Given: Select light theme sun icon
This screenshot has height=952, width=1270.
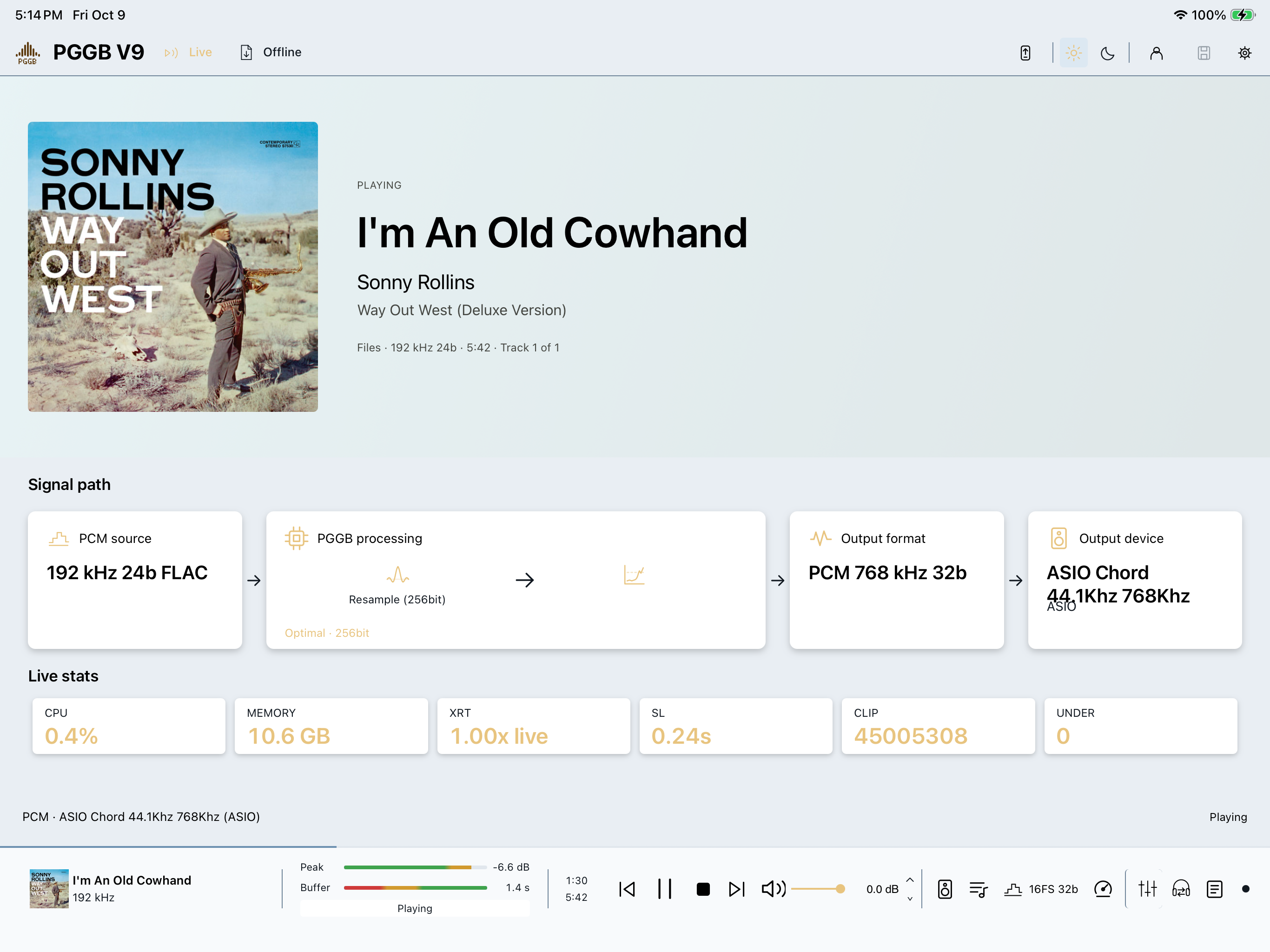Looking at the screenshot, I should (x=1073, y=53).
